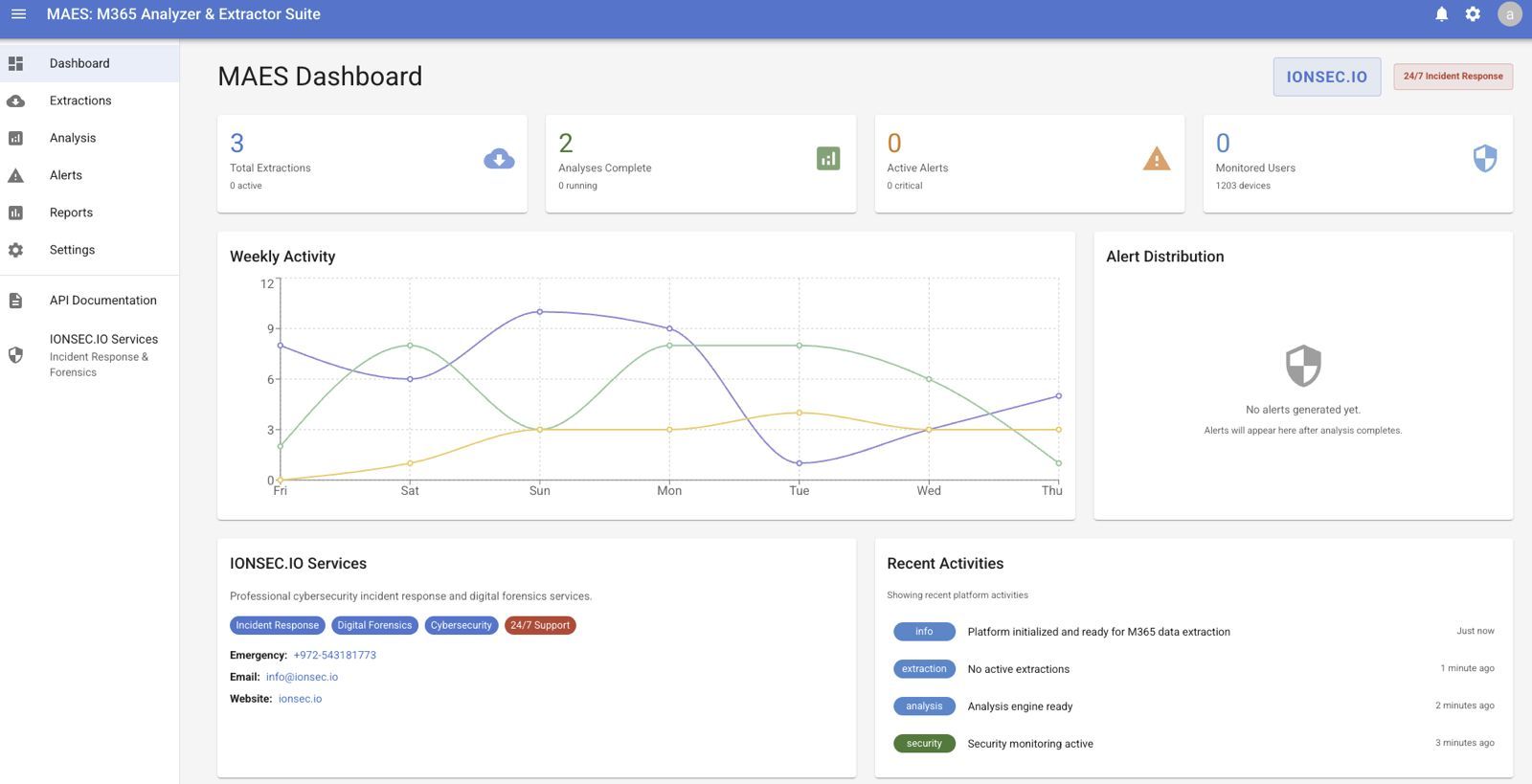Screen dimensions: 1532x784
Task: Open the user avatar menu
Action: 1510,14
